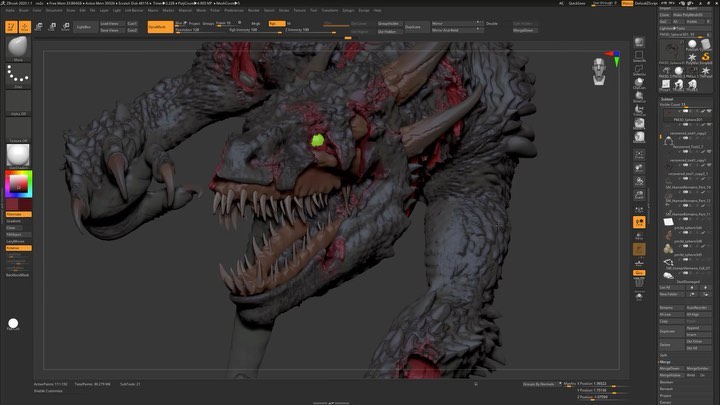
Task: Switch to the Move transform tool in top shelf
Action: pyautogui.click(x=39, y=27)
